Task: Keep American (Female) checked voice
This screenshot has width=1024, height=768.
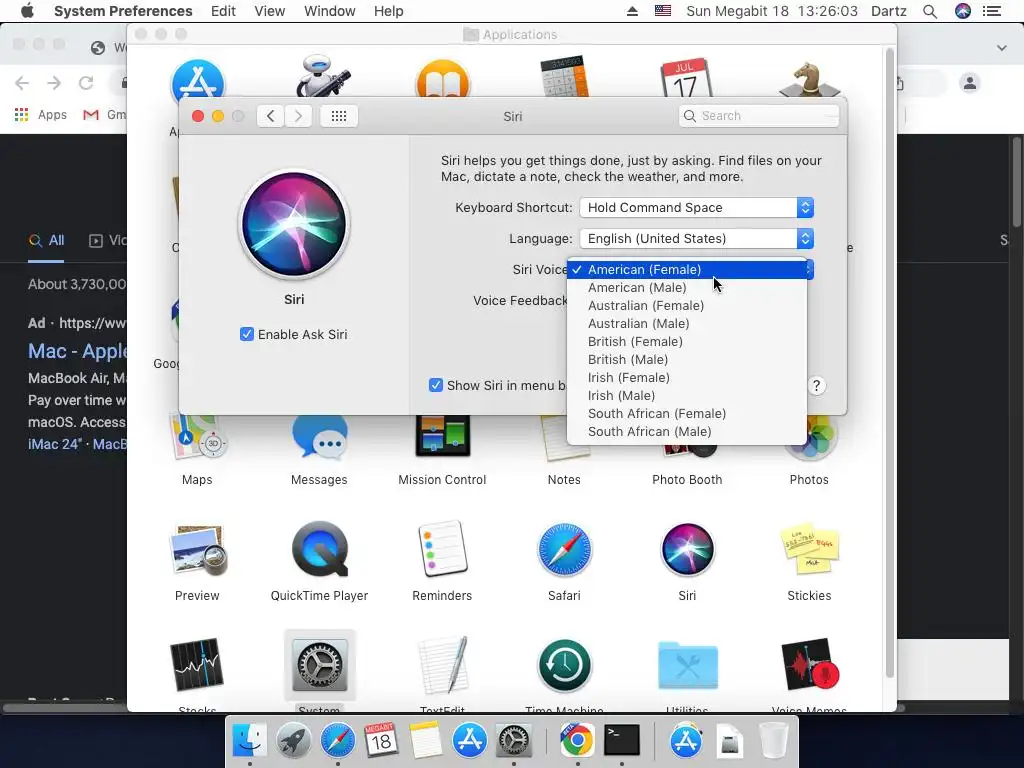Action: 686,270
